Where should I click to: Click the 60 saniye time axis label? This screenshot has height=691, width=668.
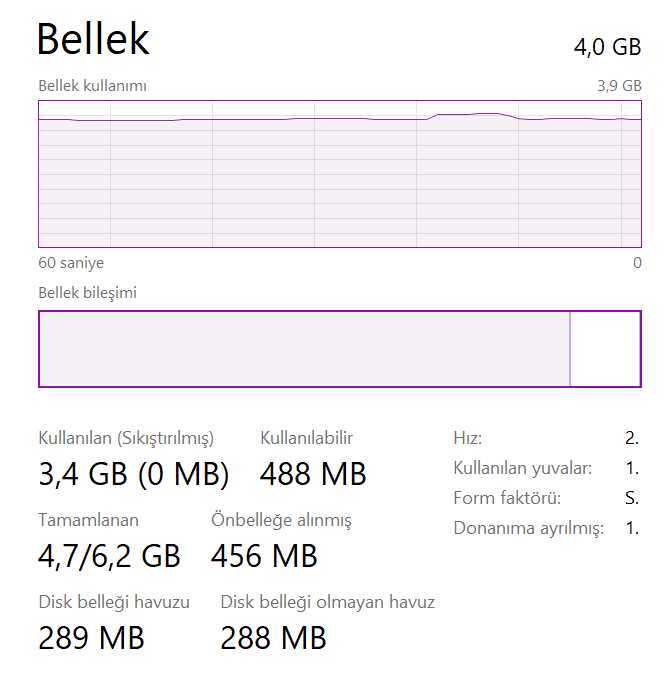tap(71, 263)
